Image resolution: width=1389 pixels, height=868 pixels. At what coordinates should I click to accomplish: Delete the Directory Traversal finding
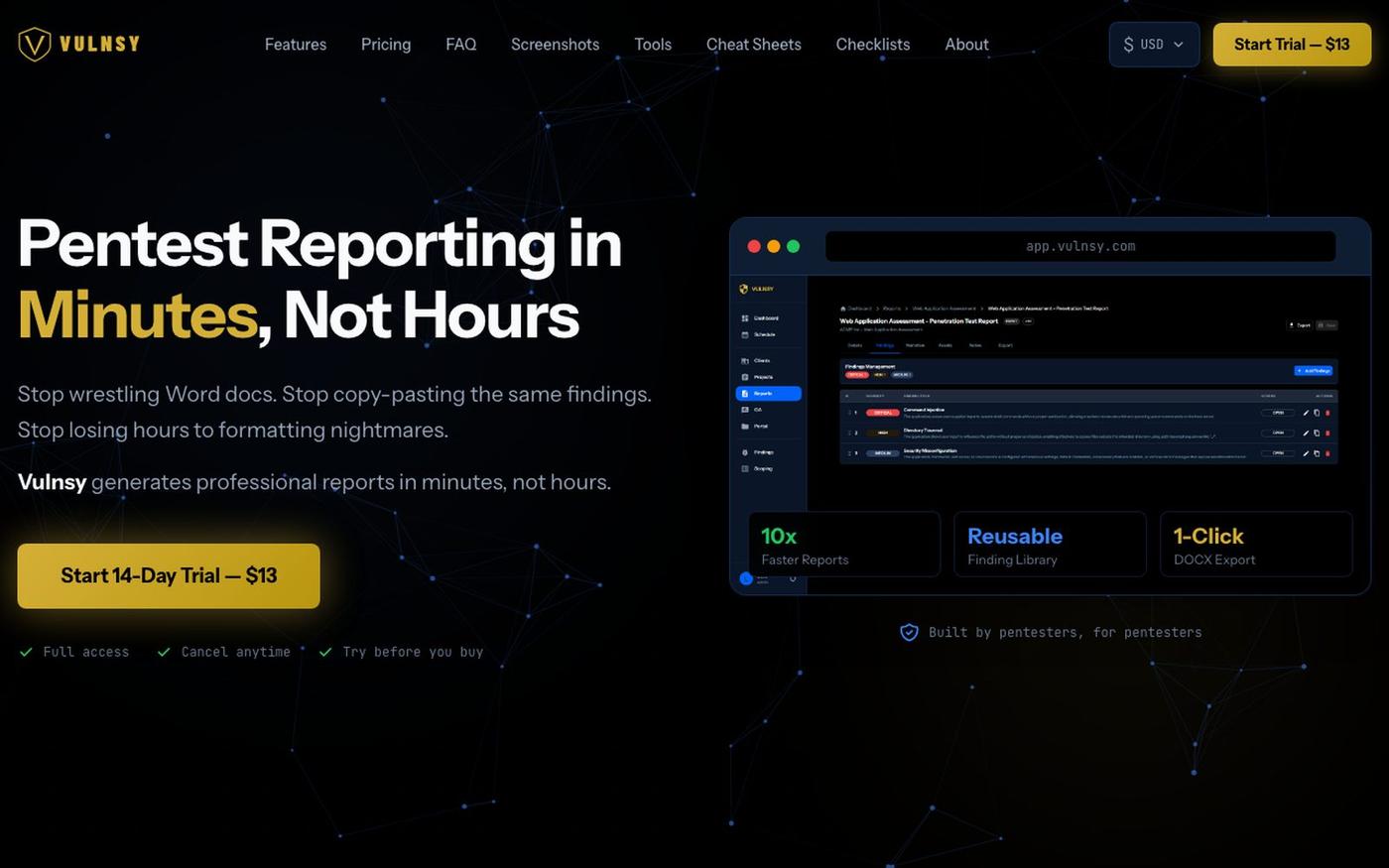pyautogui.click(x=1327, y=433)
